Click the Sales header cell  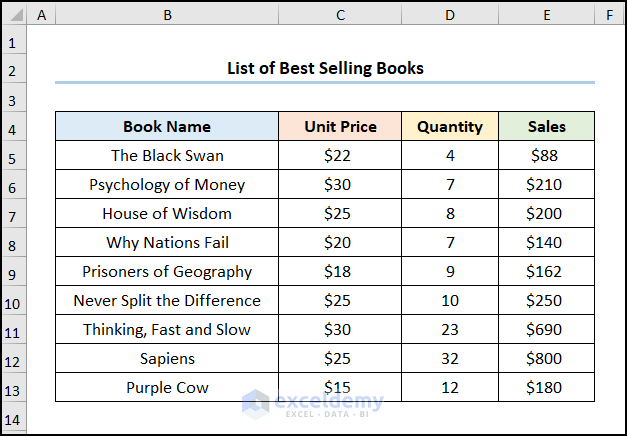[546, 127]
